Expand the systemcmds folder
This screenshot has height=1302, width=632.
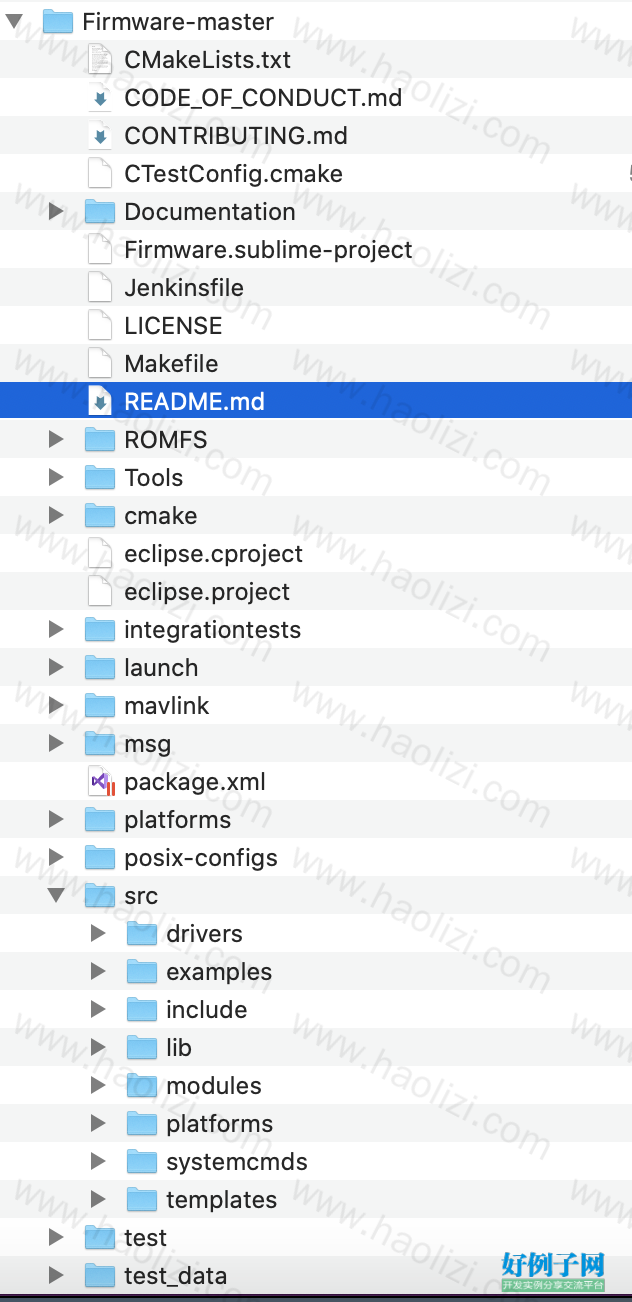point(98,1162)
